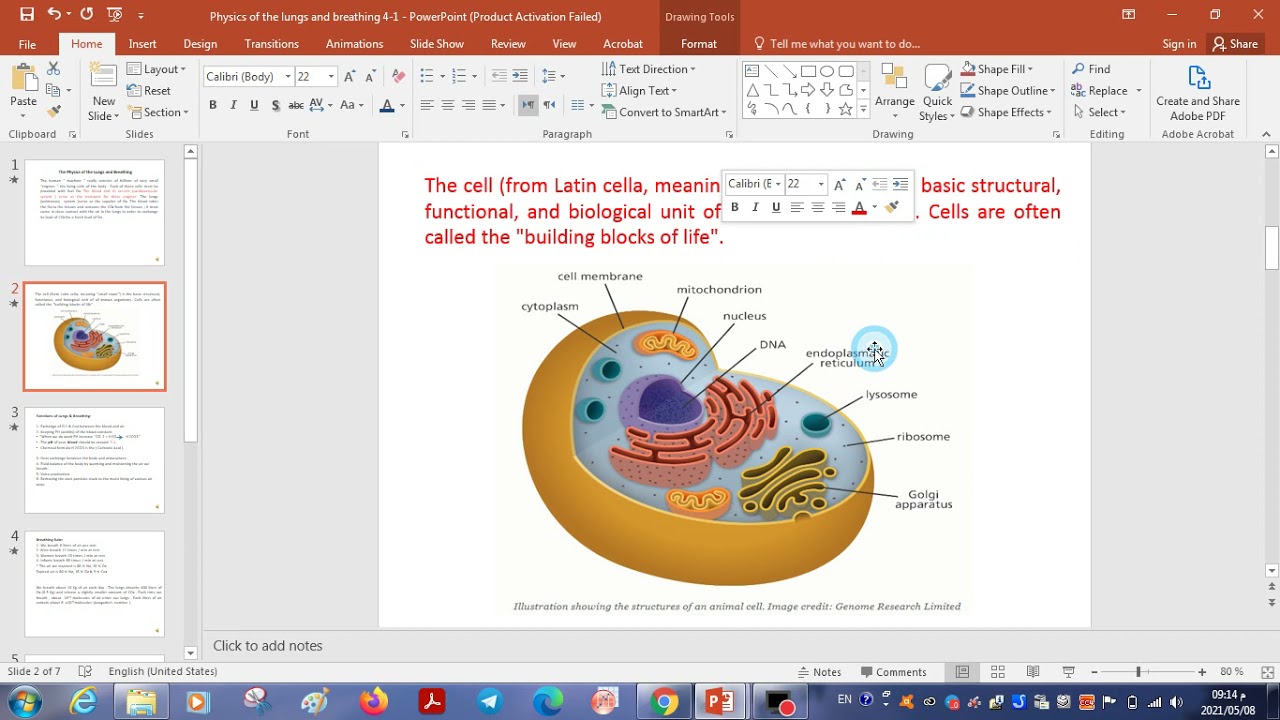Open Adobe Acrobat from taskbar
The image size is (1280, 720).
pyautogui.click(x=432, y=702)
